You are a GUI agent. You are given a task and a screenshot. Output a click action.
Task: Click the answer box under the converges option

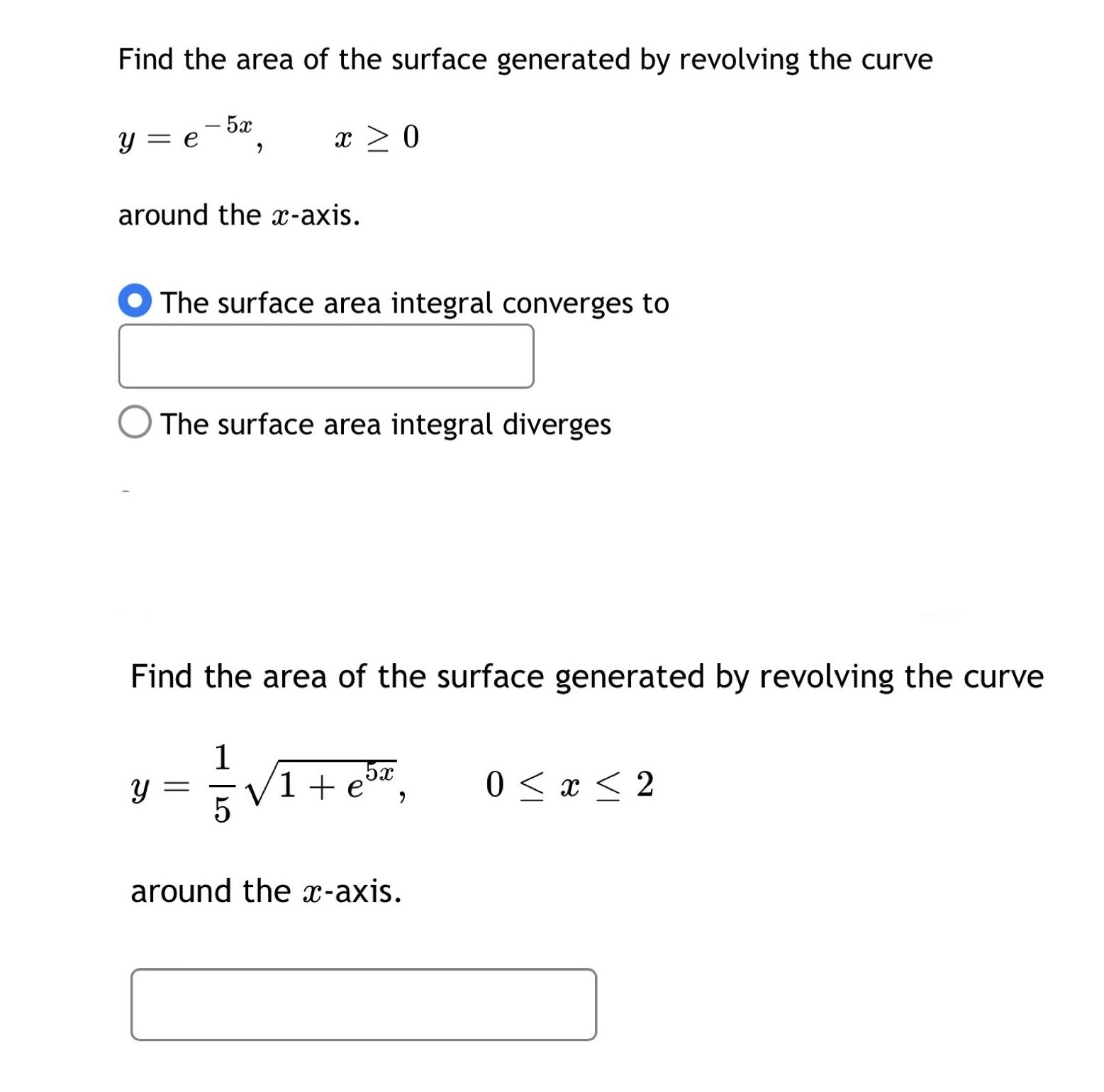[326, 355]
